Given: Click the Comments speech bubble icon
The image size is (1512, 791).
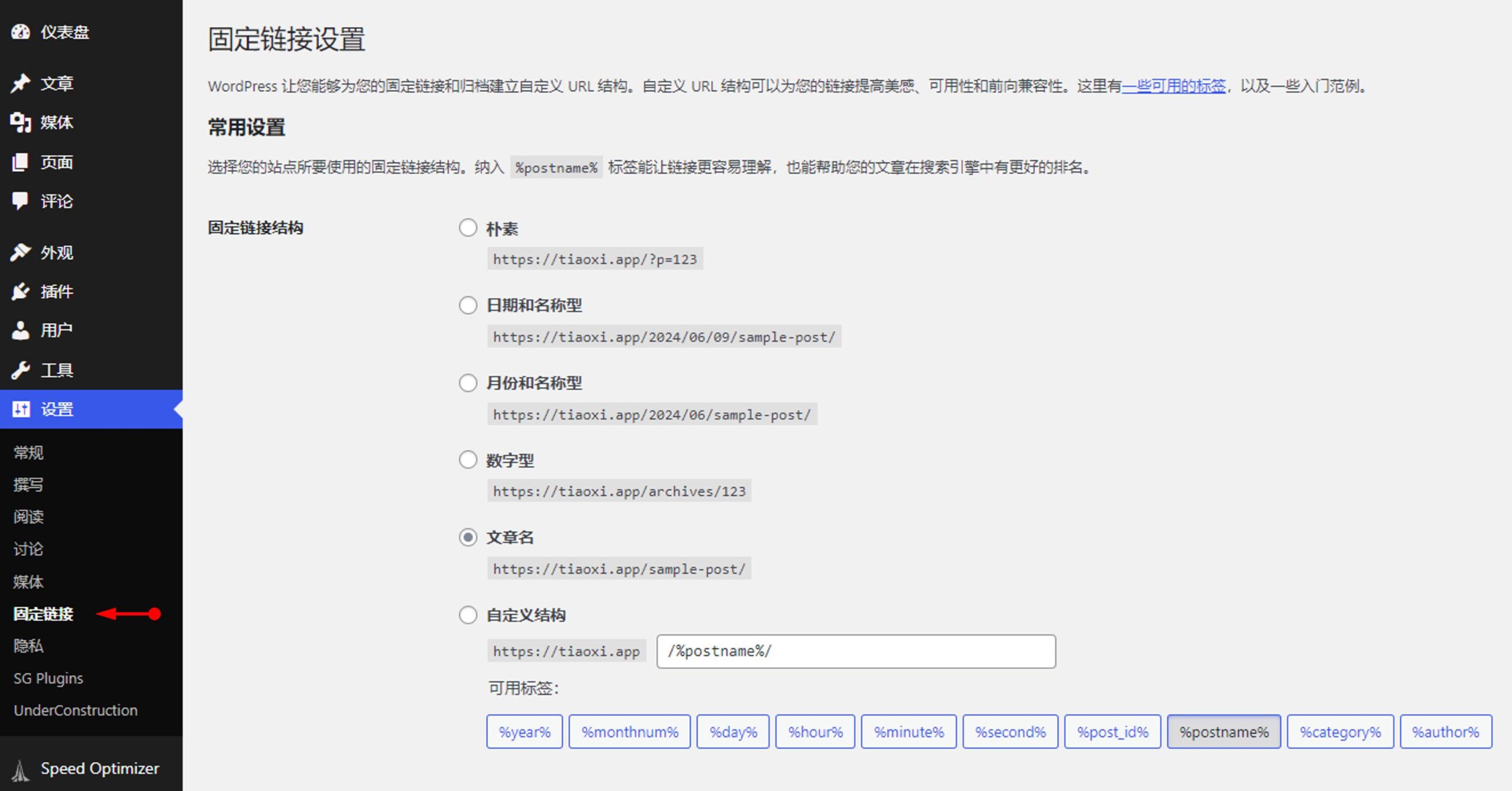Looking at the screenshot, I should [x=20, y=201].
